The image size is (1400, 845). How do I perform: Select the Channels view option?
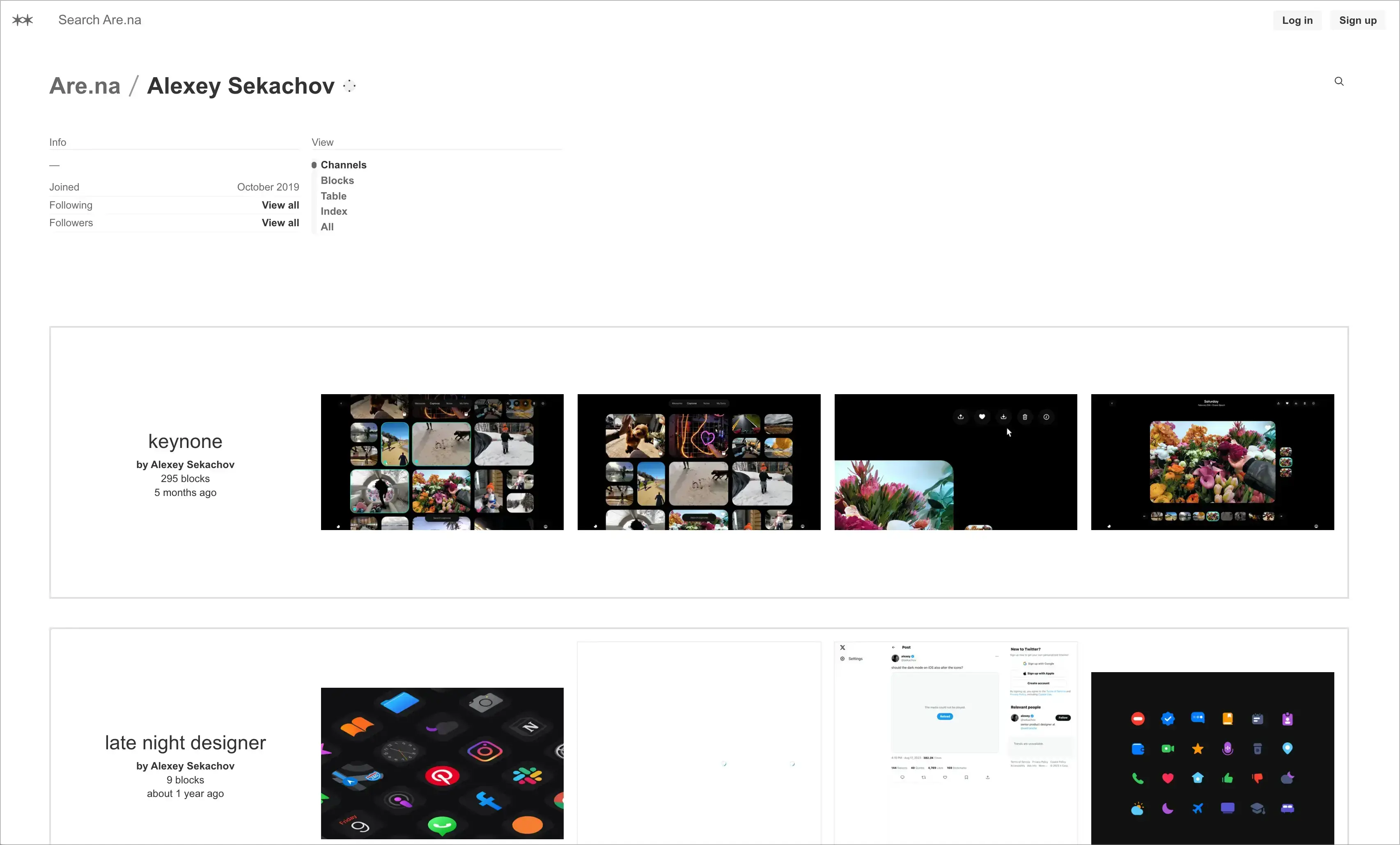point(343,165)
